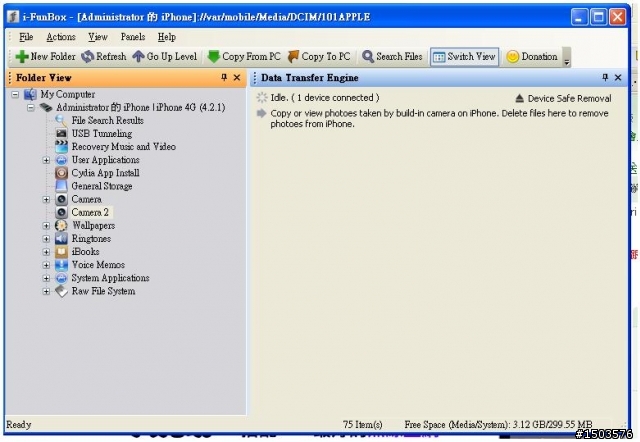Image resolution: width=640 pixels, height=442 pixels.
Task: Expand the Wallpapers node
Action: [46, 226]
